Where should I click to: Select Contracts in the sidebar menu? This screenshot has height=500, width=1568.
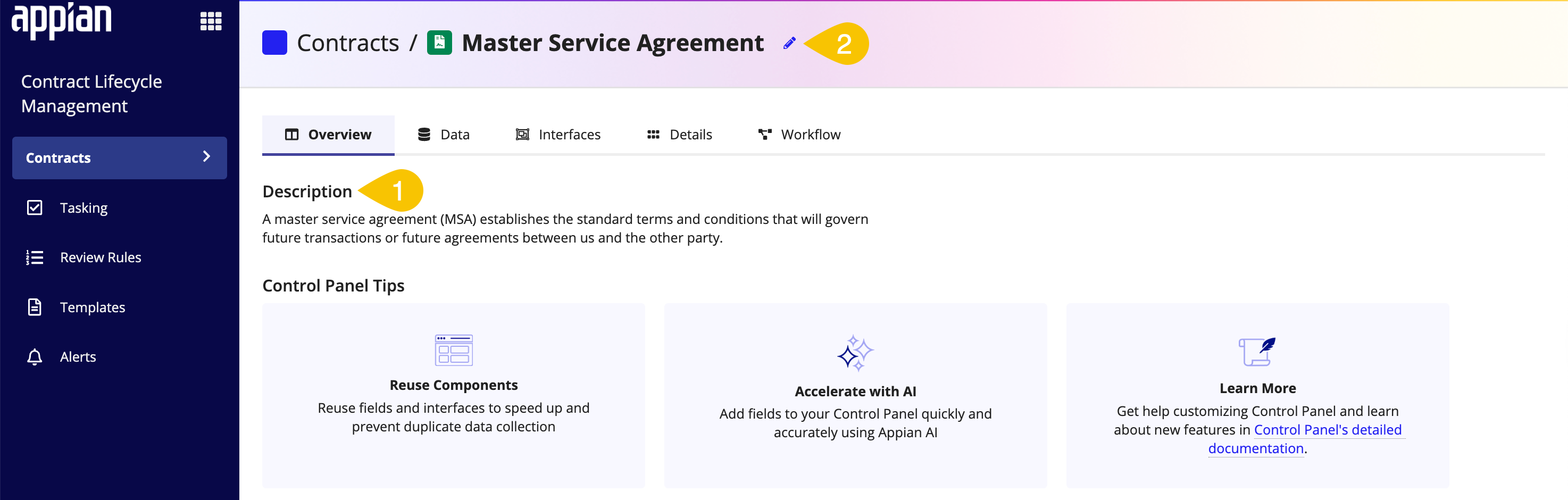tap(119, 158)
